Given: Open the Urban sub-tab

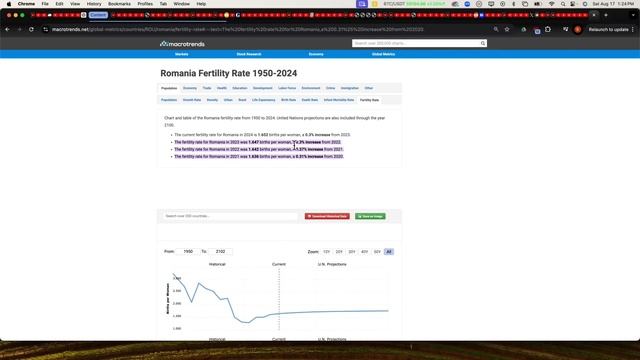Looking at the screenshot, I should [x=228, y=100].
